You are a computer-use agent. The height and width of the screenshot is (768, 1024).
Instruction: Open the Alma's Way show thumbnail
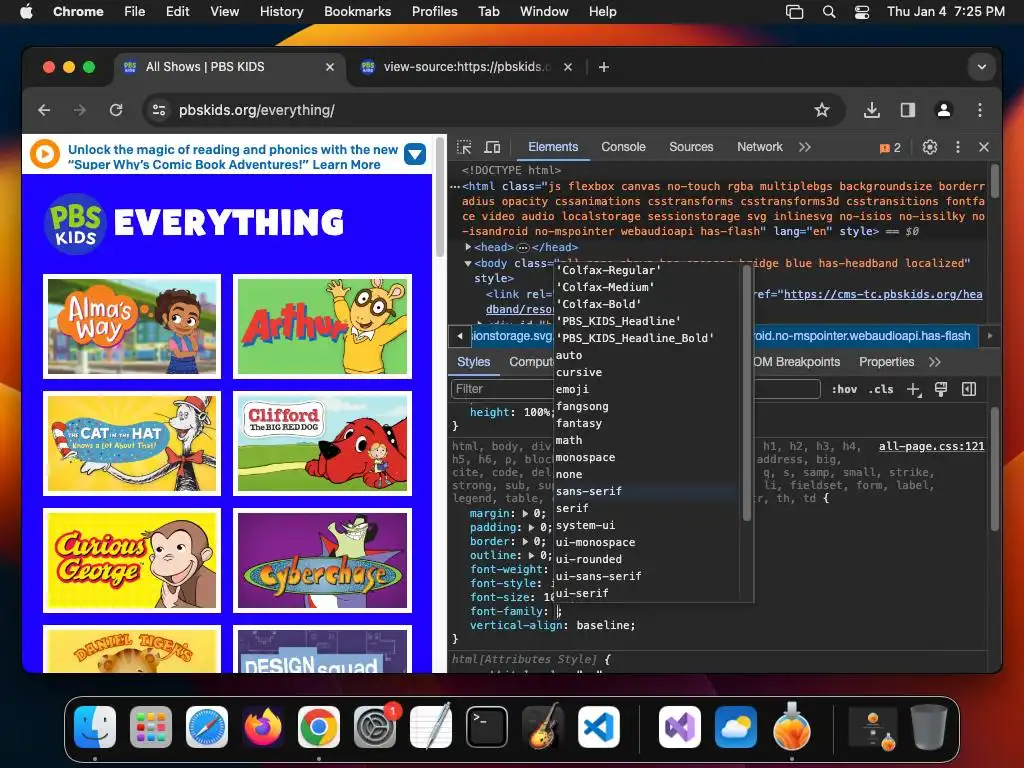click(x=132, y=327)
